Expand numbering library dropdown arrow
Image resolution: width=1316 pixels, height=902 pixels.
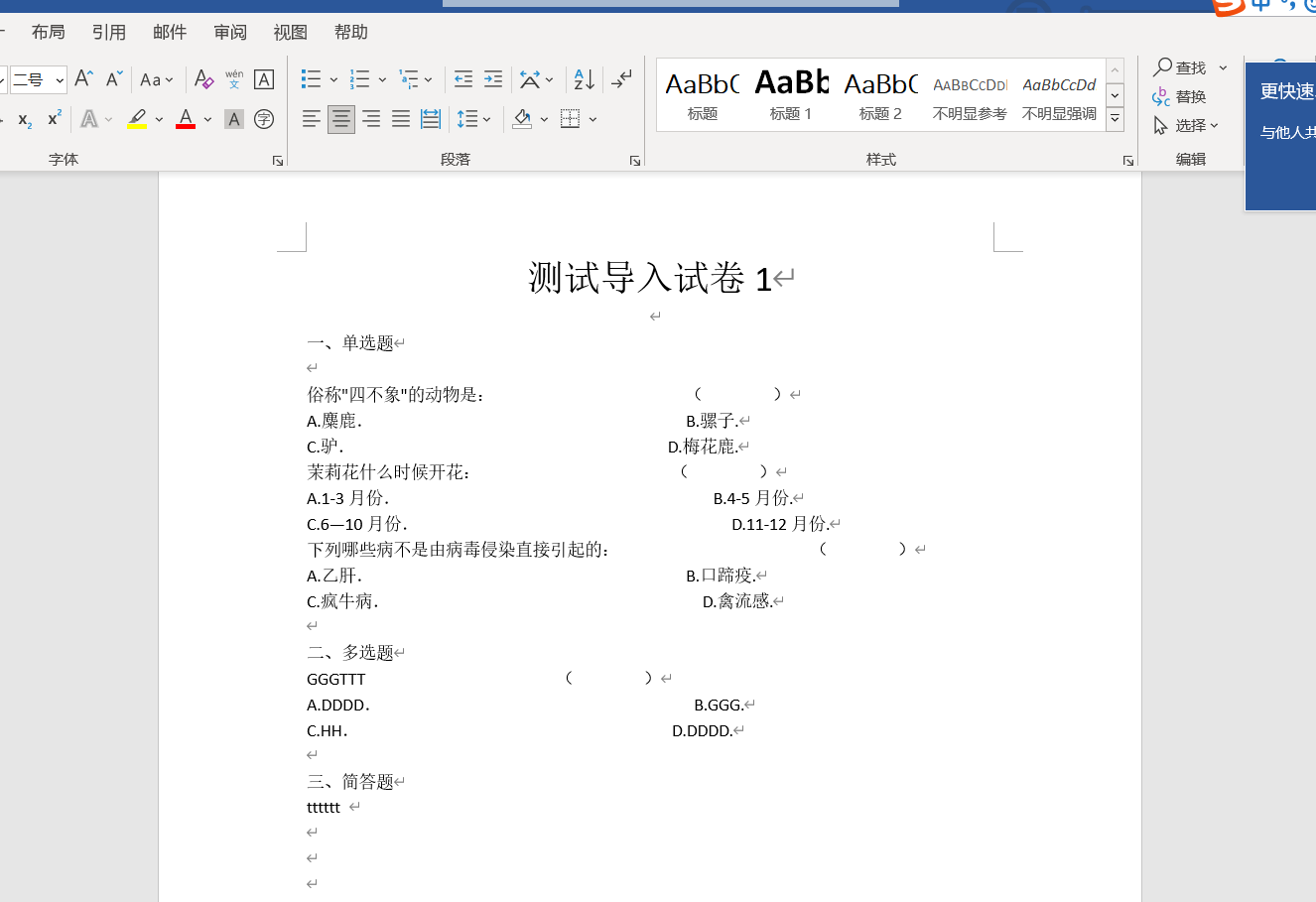point(382,79)
